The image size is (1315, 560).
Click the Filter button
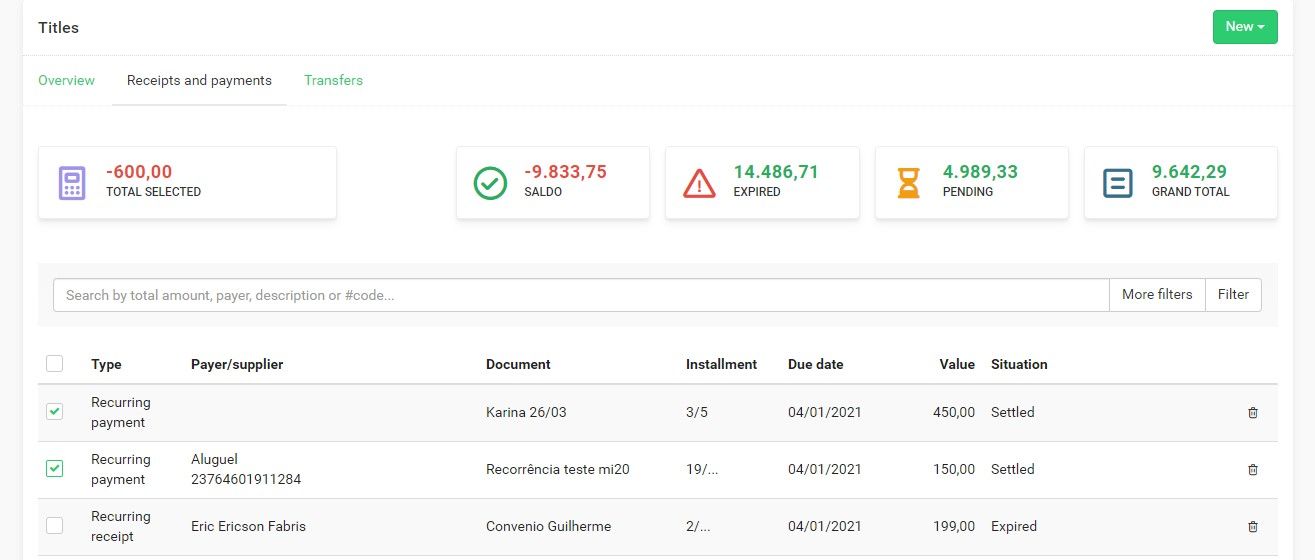1233,295
